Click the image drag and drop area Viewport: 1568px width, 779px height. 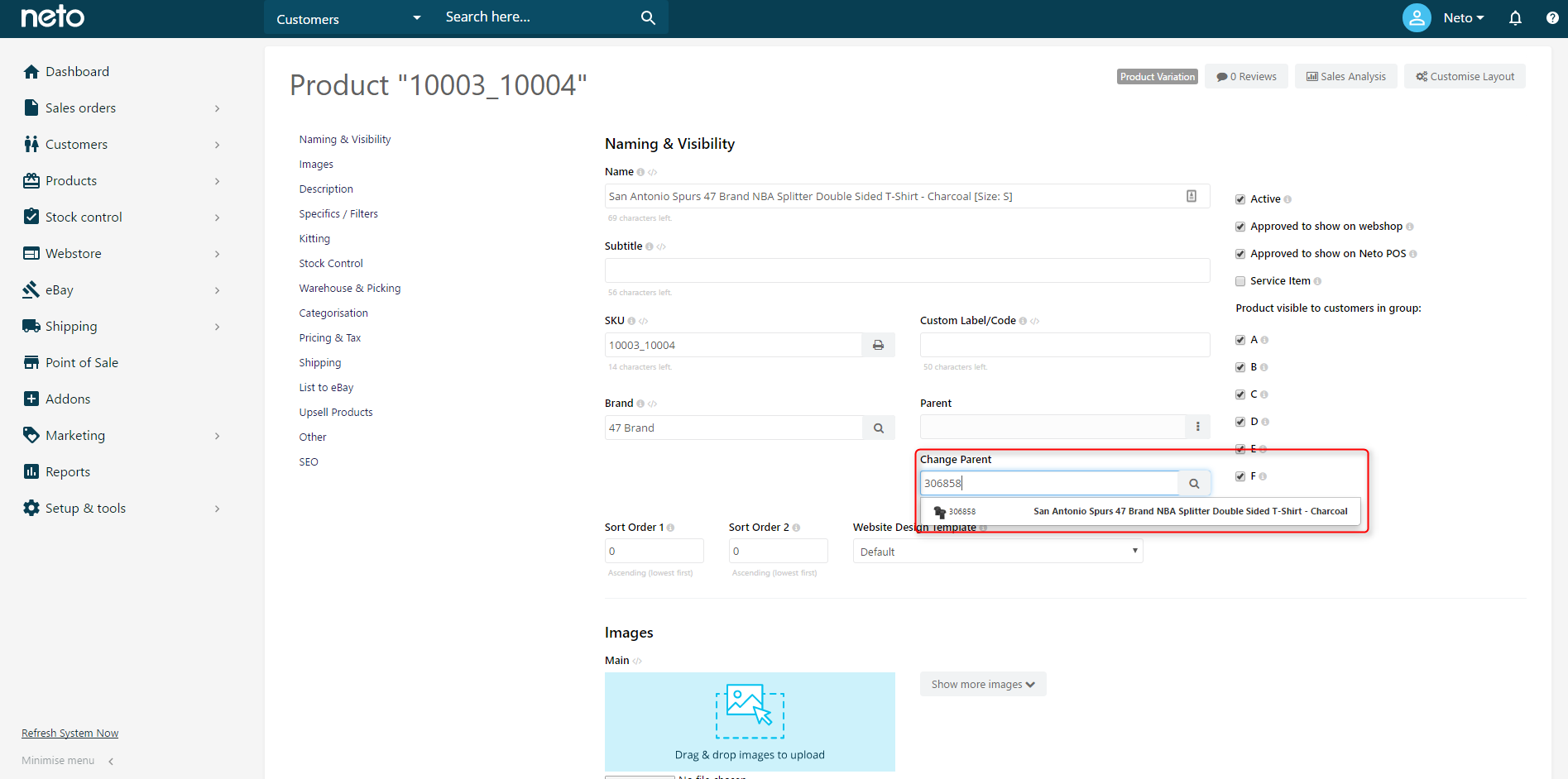(750, 722)
